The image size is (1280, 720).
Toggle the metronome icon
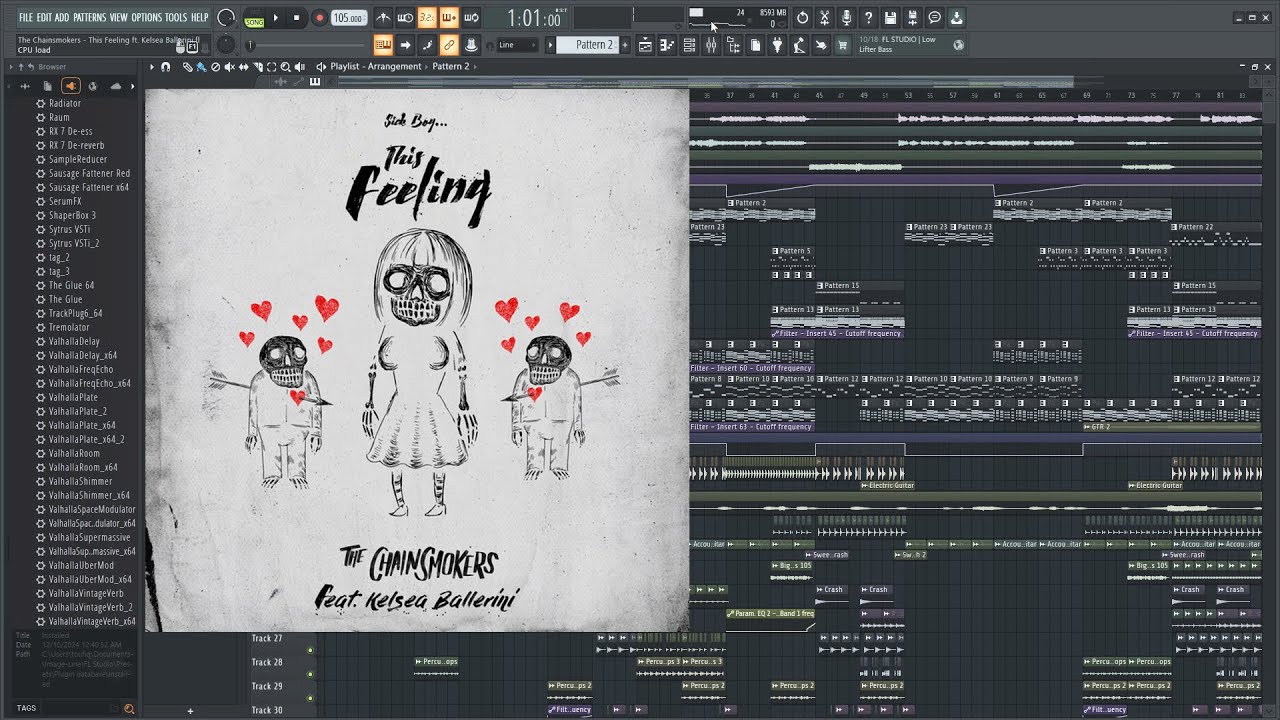[383, 18]
